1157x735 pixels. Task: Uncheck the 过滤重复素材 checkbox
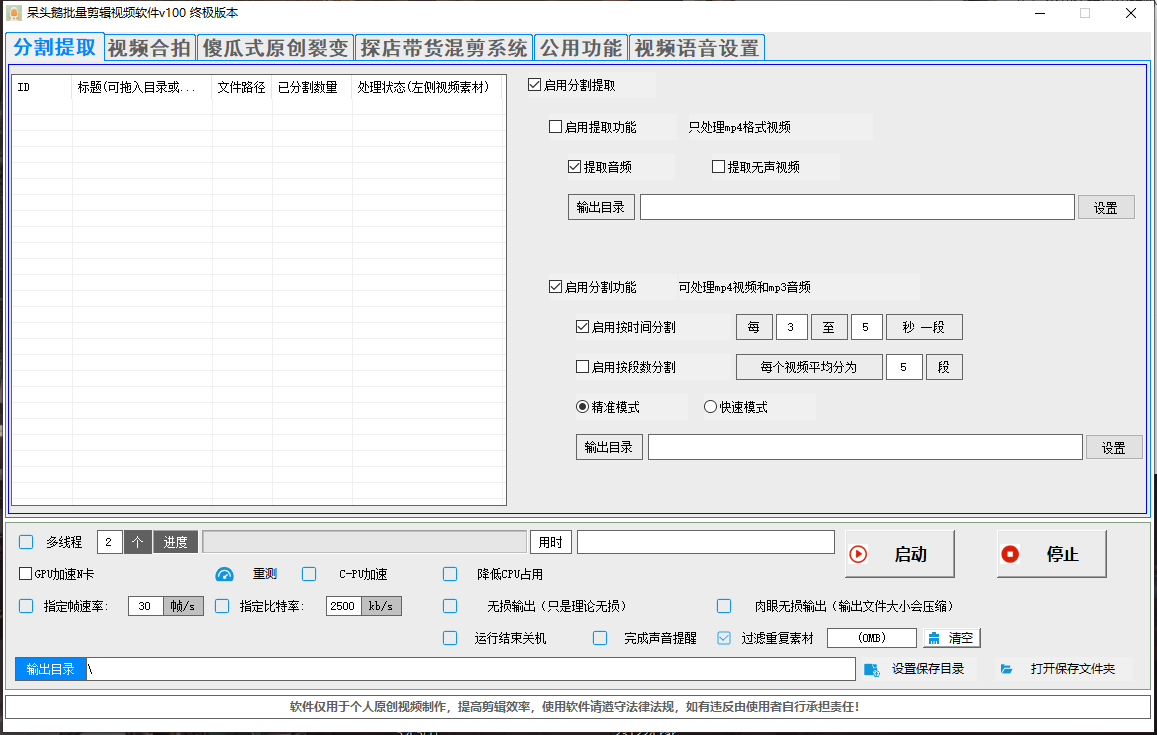(723, 636)
